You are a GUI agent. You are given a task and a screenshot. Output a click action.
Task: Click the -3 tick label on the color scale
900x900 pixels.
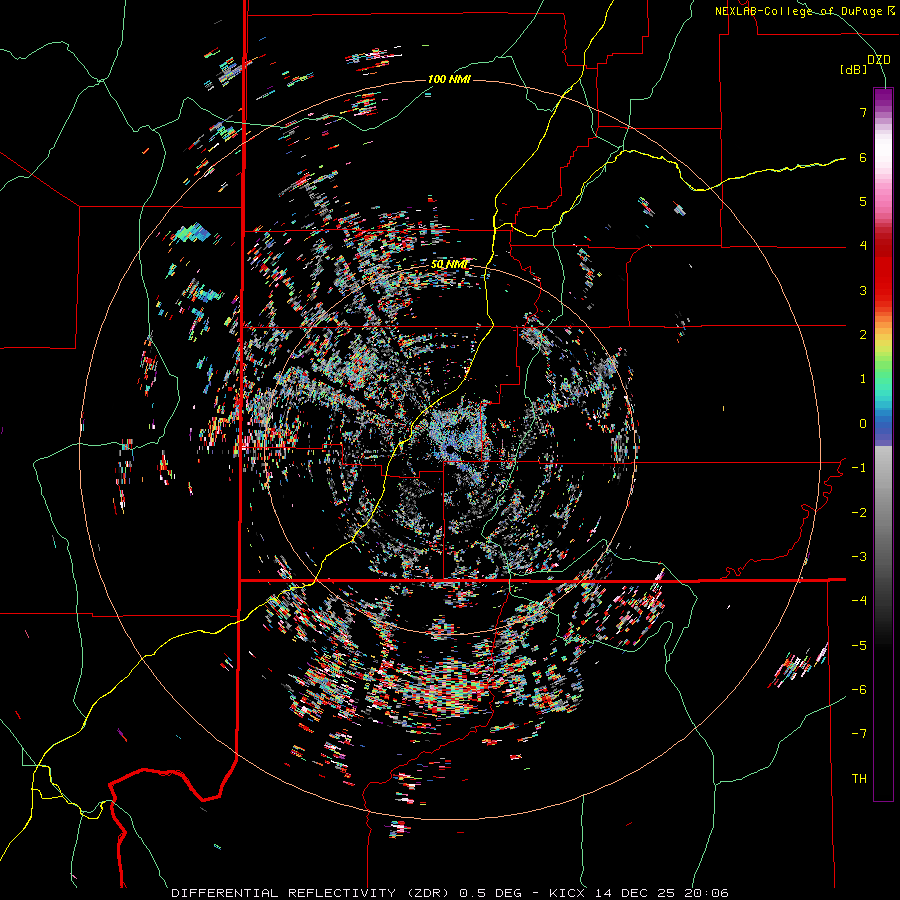point(859,557)
